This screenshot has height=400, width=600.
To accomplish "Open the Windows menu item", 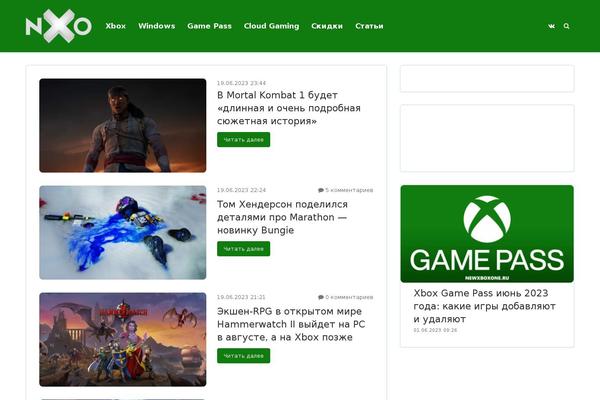I will point(157,26).
